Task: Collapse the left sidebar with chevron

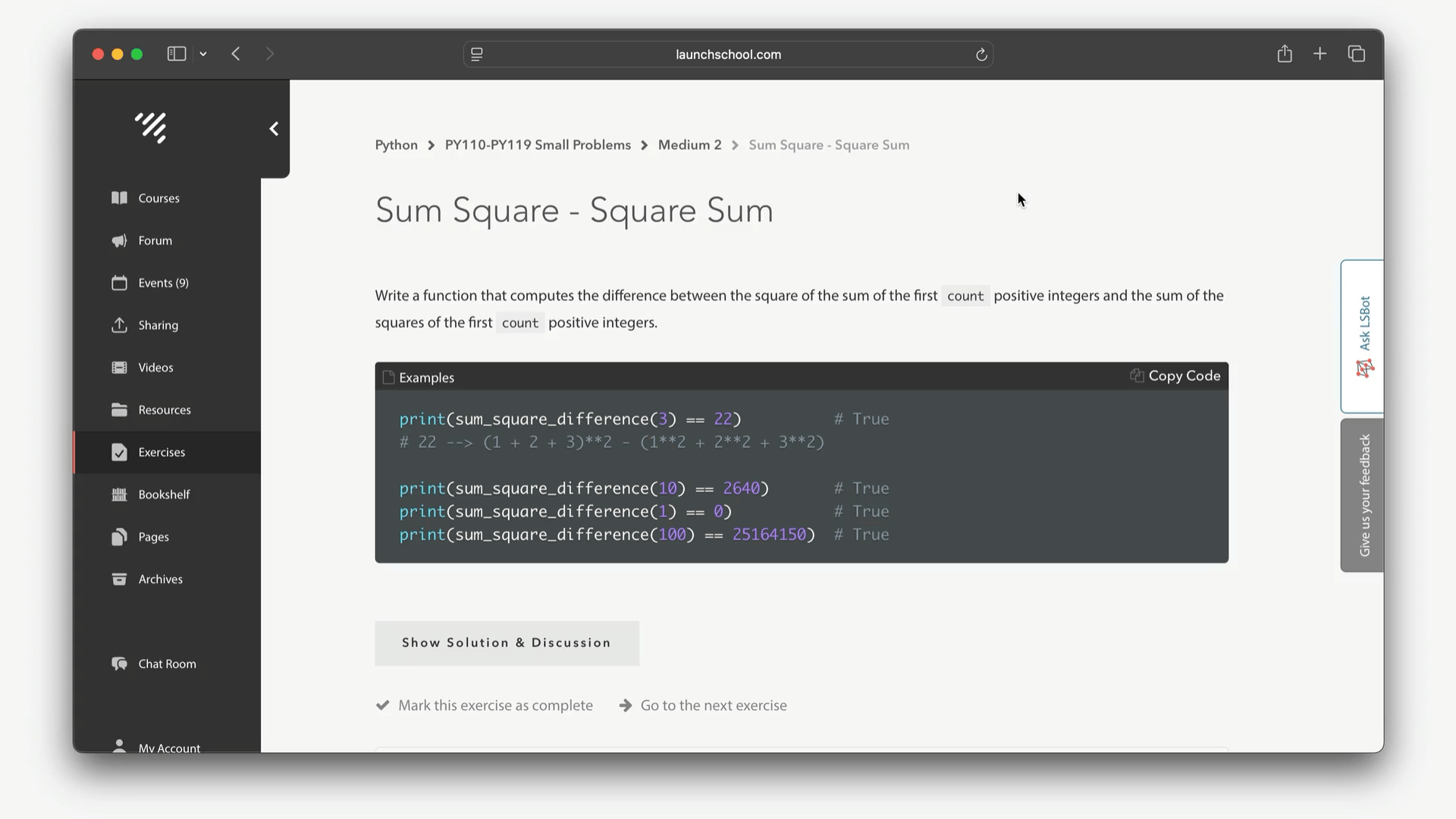Action: coord(274,129)
